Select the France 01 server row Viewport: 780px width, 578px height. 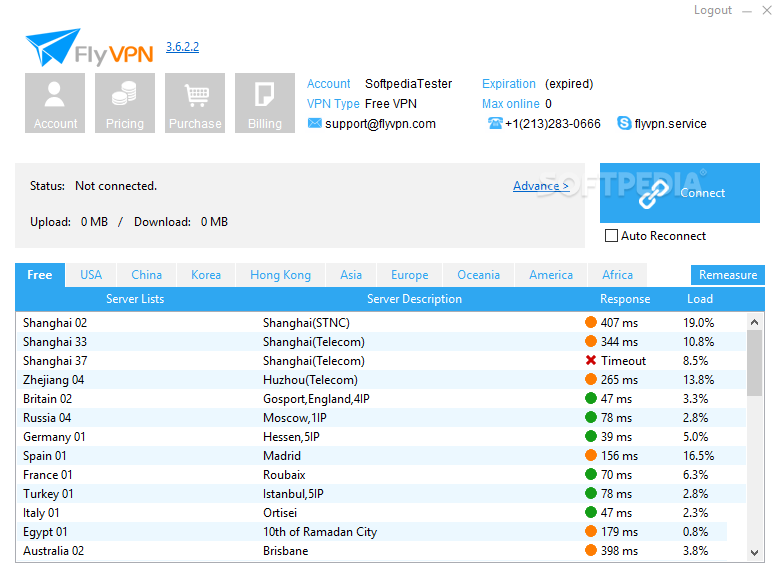(x=381, y=474)
